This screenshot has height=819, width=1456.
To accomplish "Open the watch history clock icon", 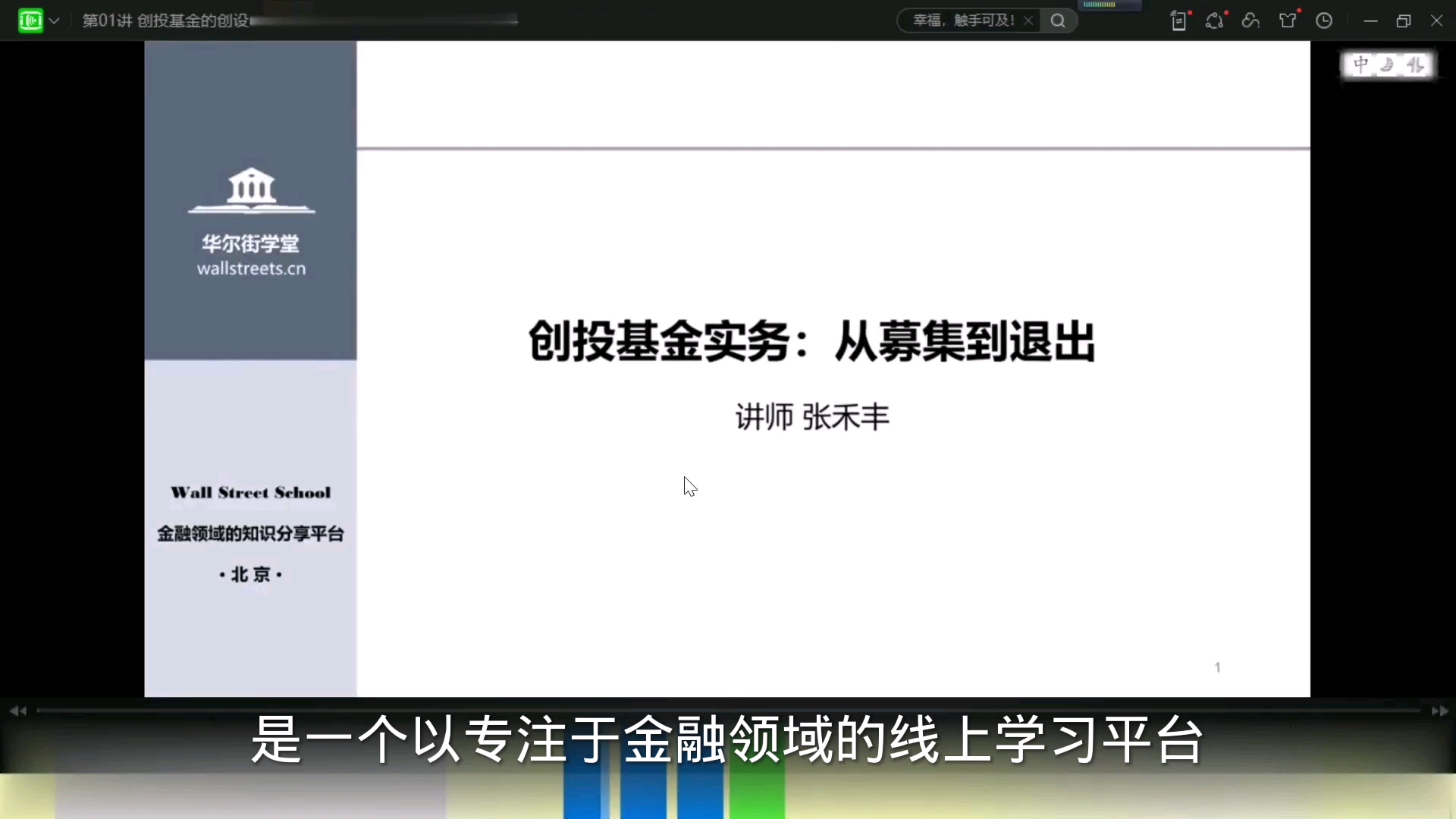I will click(x=1324, y=20).
